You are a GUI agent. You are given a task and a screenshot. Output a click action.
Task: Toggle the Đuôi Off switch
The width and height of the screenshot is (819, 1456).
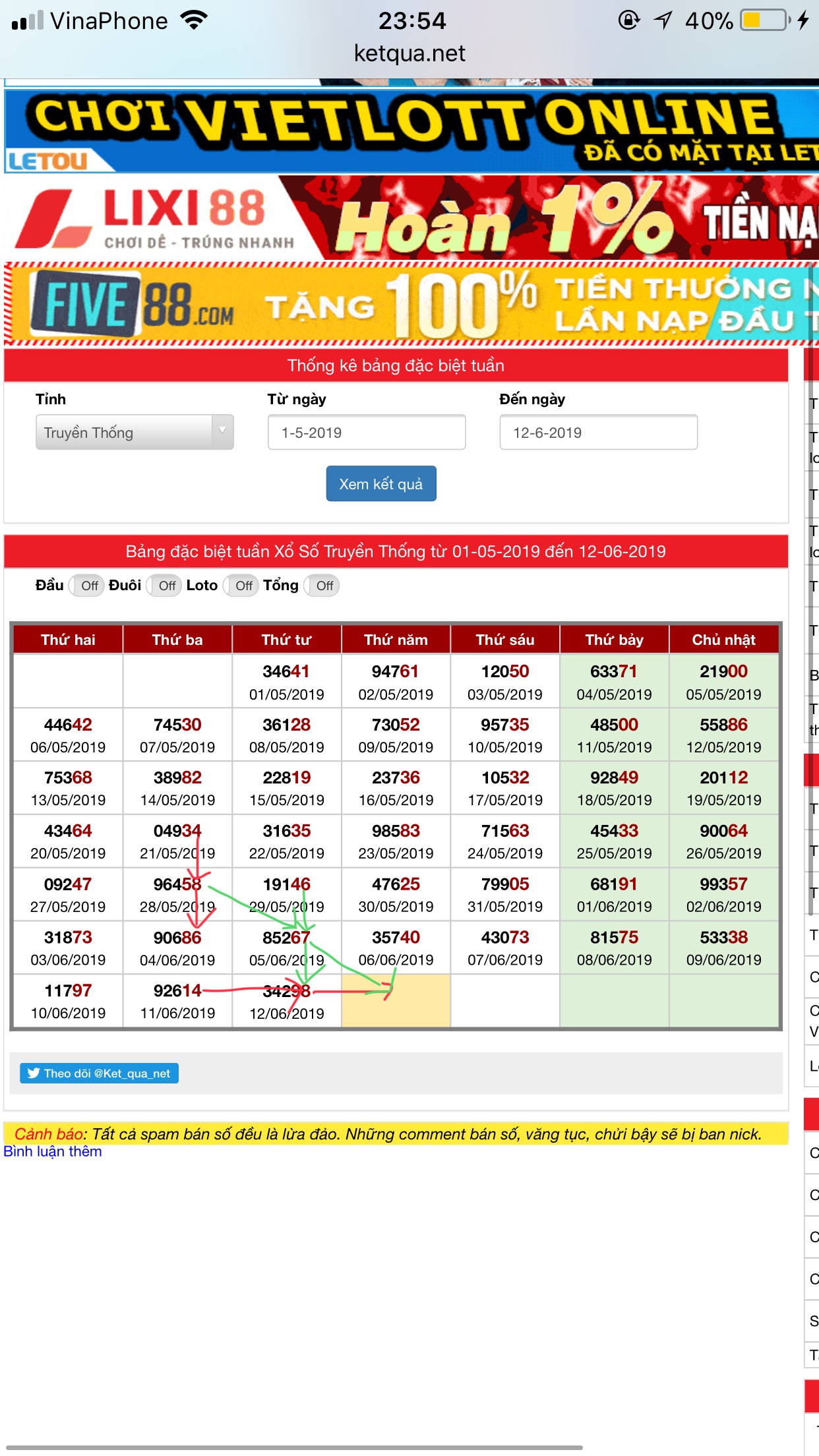[164, 586]
